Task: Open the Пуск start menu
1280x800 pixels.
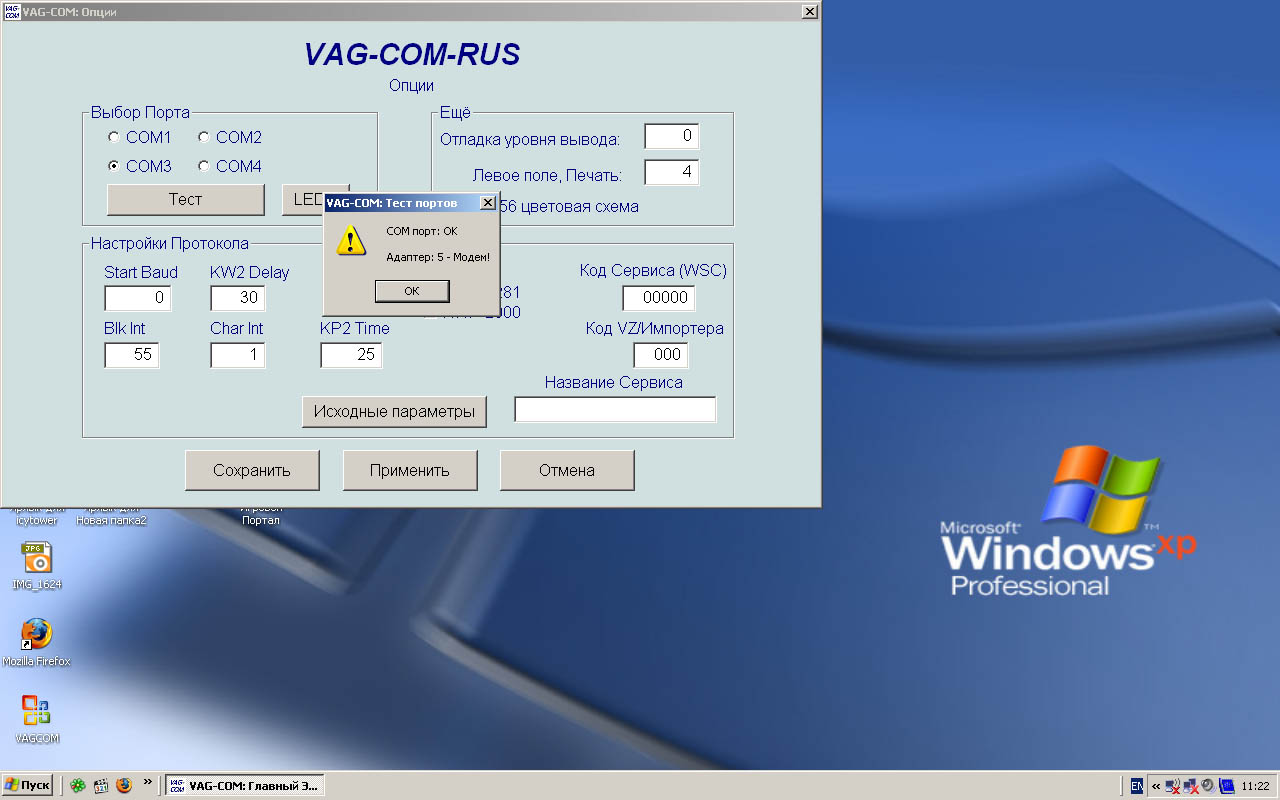Action: click(28, 785)
